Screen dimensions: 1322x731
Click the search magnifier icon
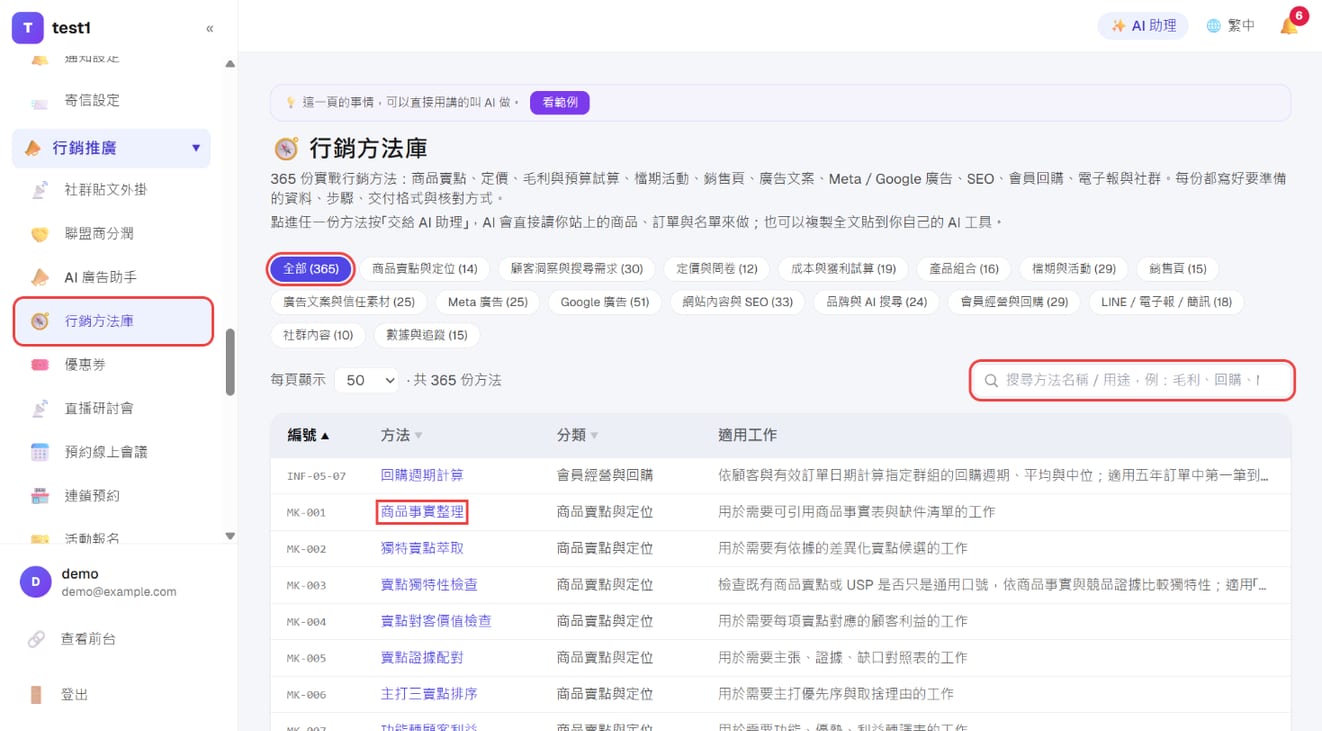tap(991, 381)
